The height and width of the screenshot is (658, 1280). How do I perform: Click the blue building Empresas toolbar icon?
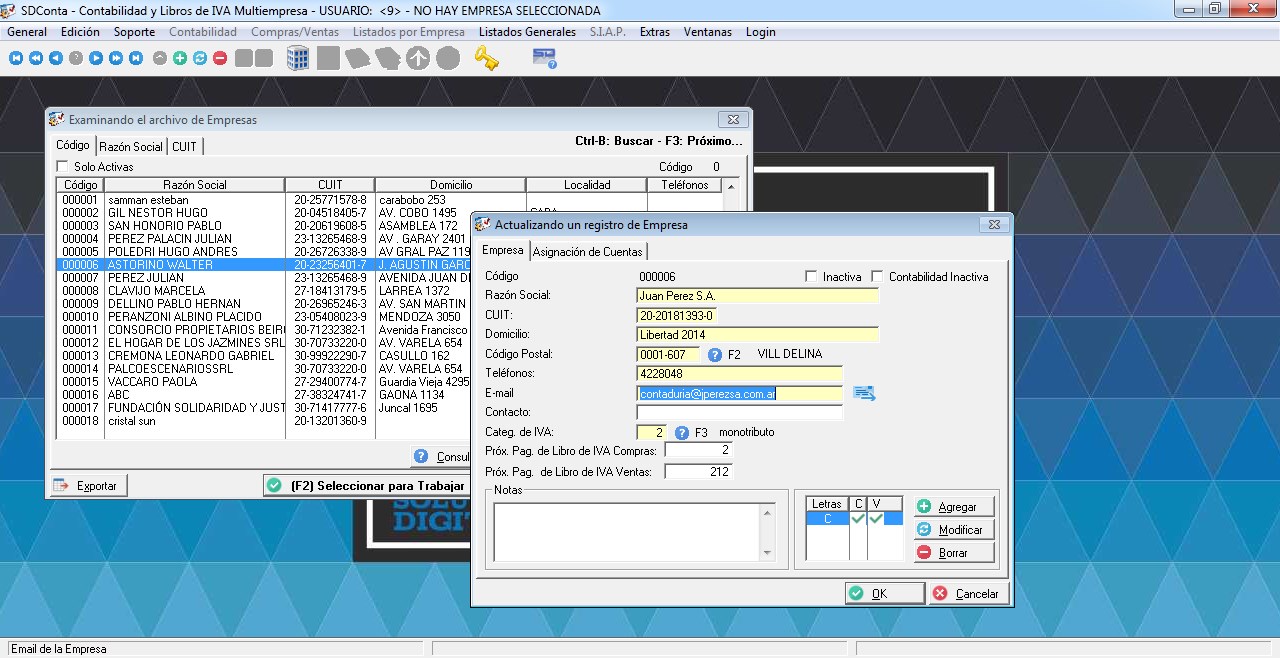(x=298, y=58)
